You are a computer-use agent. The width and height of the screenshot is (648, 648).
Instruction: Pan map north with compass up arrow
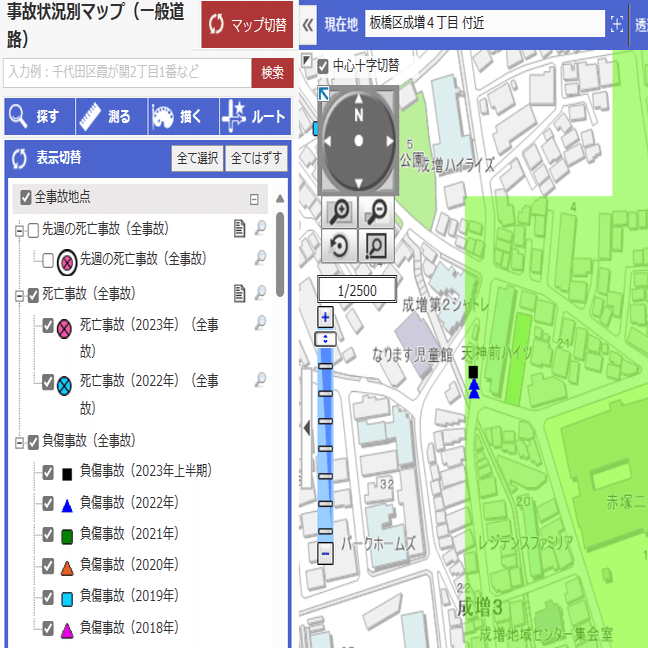(x=358, y=99)
